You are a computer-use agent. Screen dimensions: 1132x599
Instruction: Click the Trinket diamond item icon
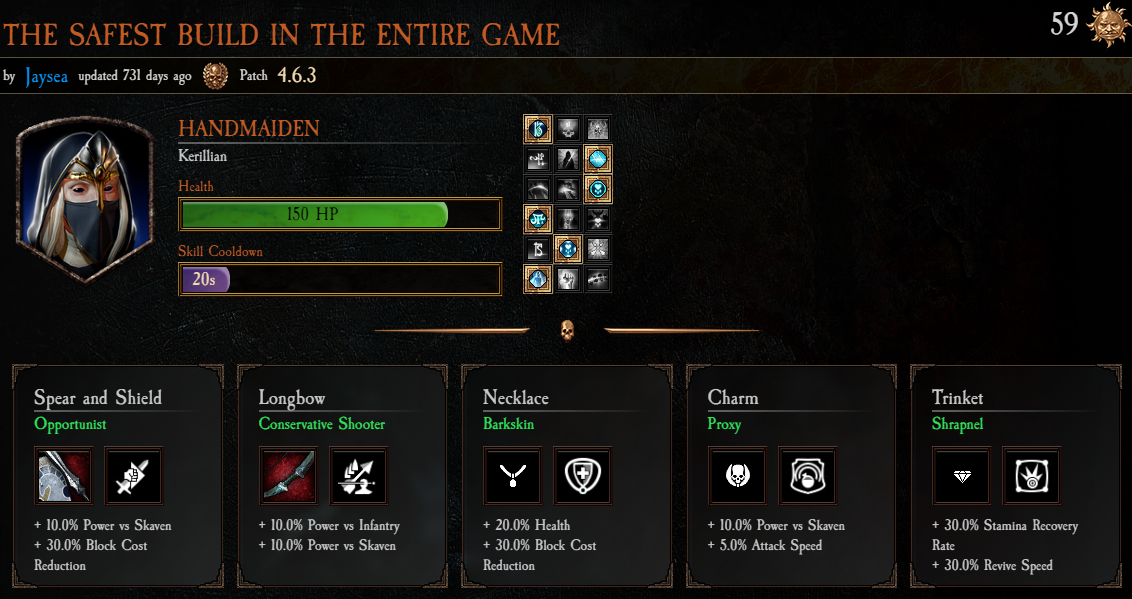(x=962, y=476)
